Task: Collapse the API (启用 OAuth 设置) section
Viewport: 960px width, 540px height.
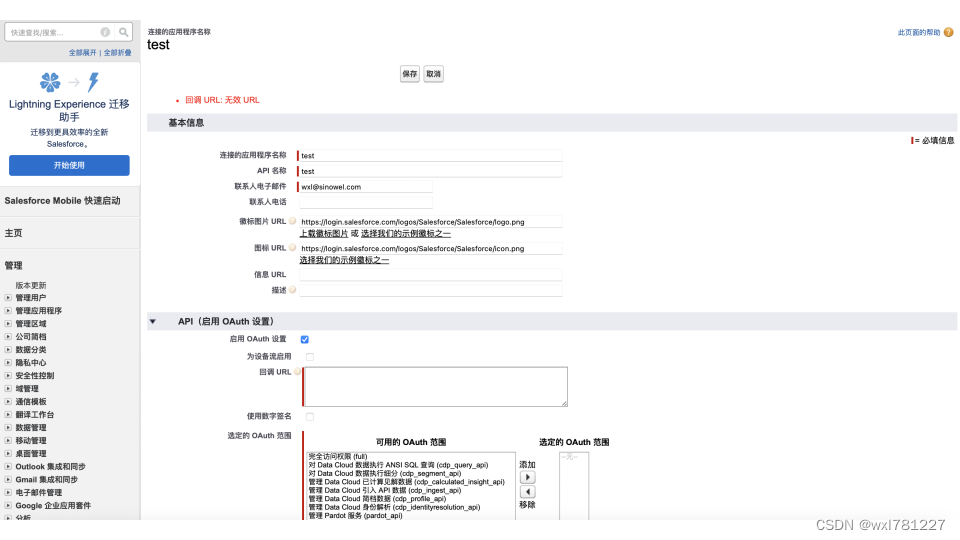Action: [x=153, y=321]
